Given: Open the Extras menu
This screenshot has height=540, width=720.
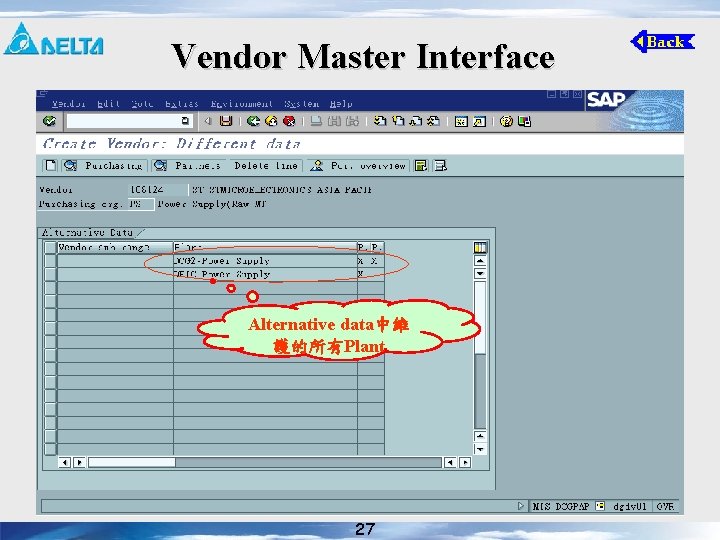Looking at the screenshot, I should 182,104.
